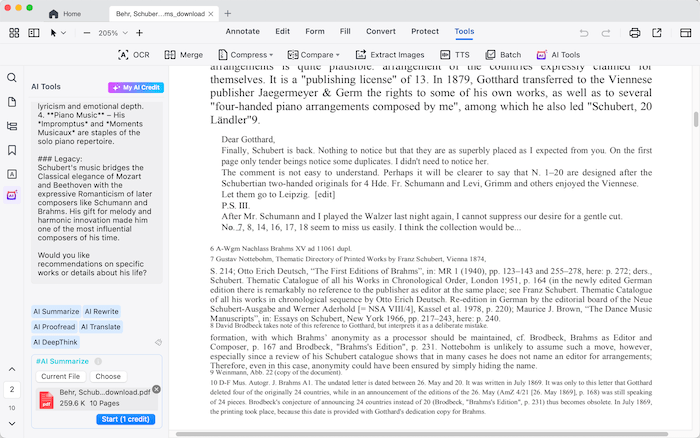Open the Protect tab
The height and width of the screenshot is (438, 700).
425,31
